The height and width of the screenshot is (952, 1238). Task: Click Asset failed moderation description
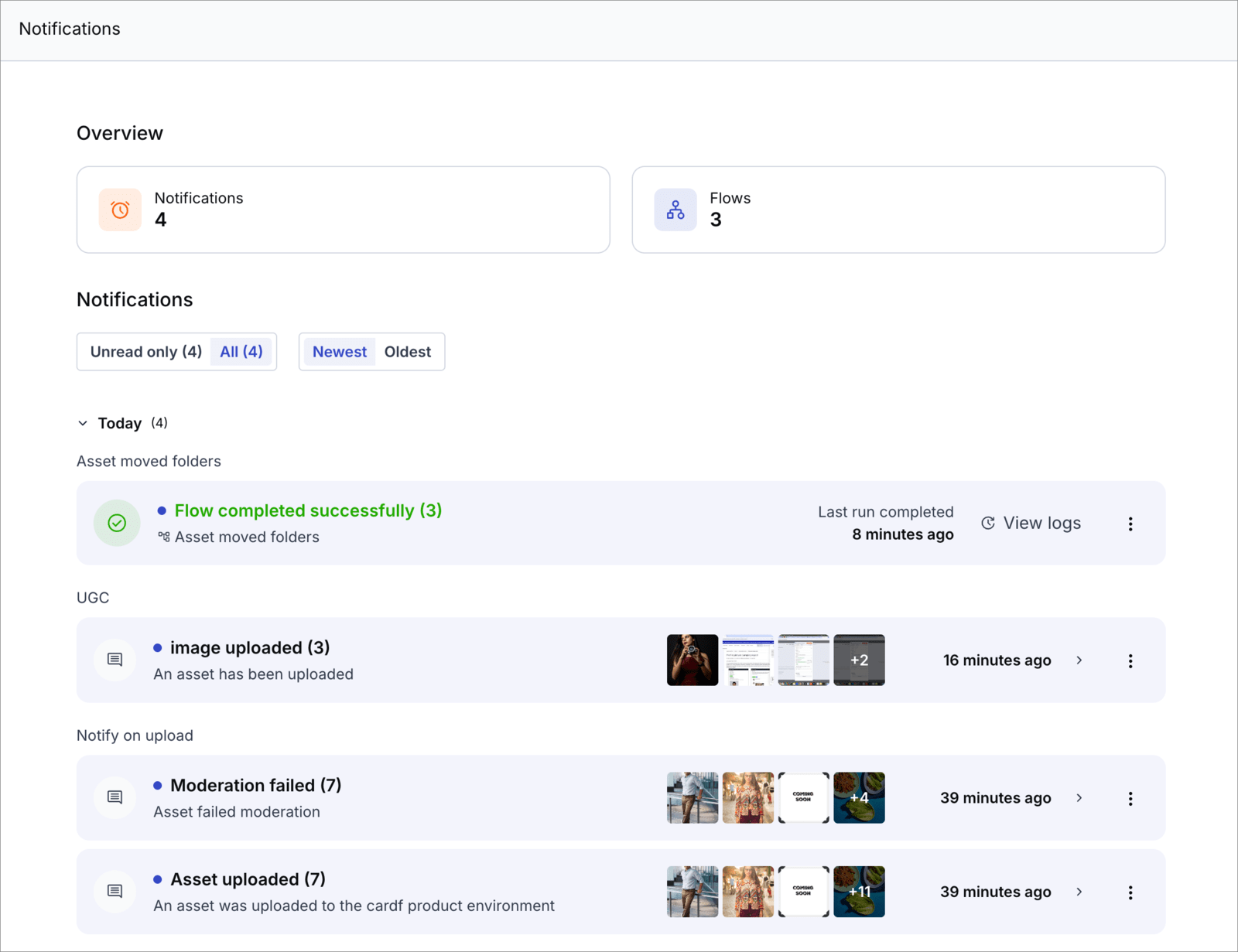[237, 812]
